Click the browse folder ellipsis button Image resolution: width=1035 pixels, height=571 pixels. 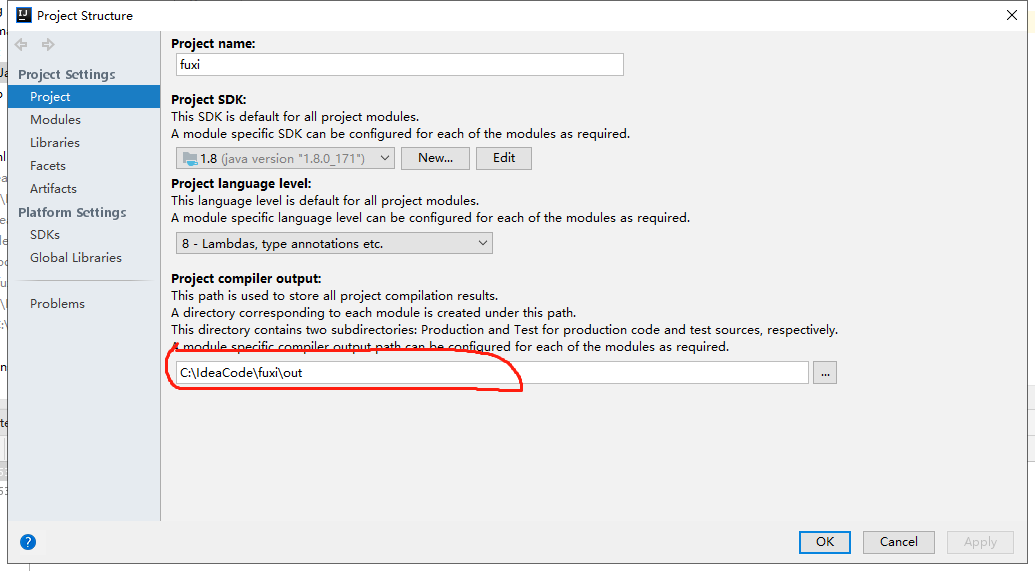pyautogui.click(x=825, y=373)
